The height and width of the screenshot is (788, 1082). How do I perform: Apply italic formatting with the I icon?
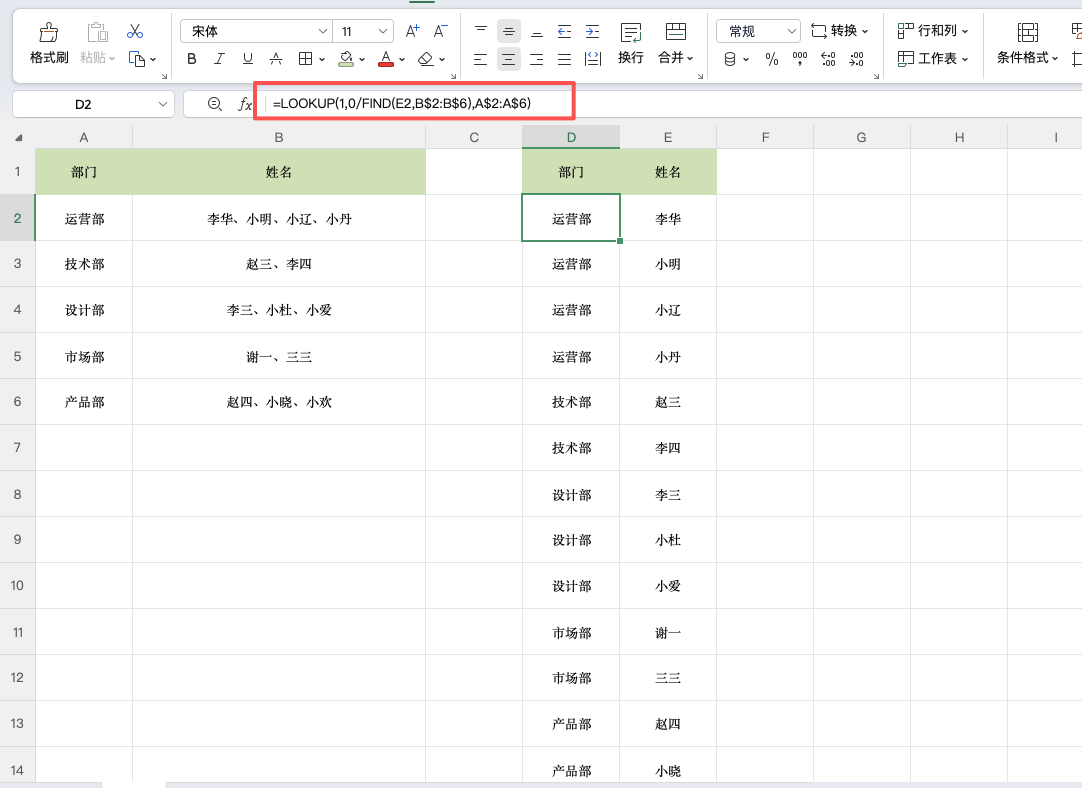point(217,58)
